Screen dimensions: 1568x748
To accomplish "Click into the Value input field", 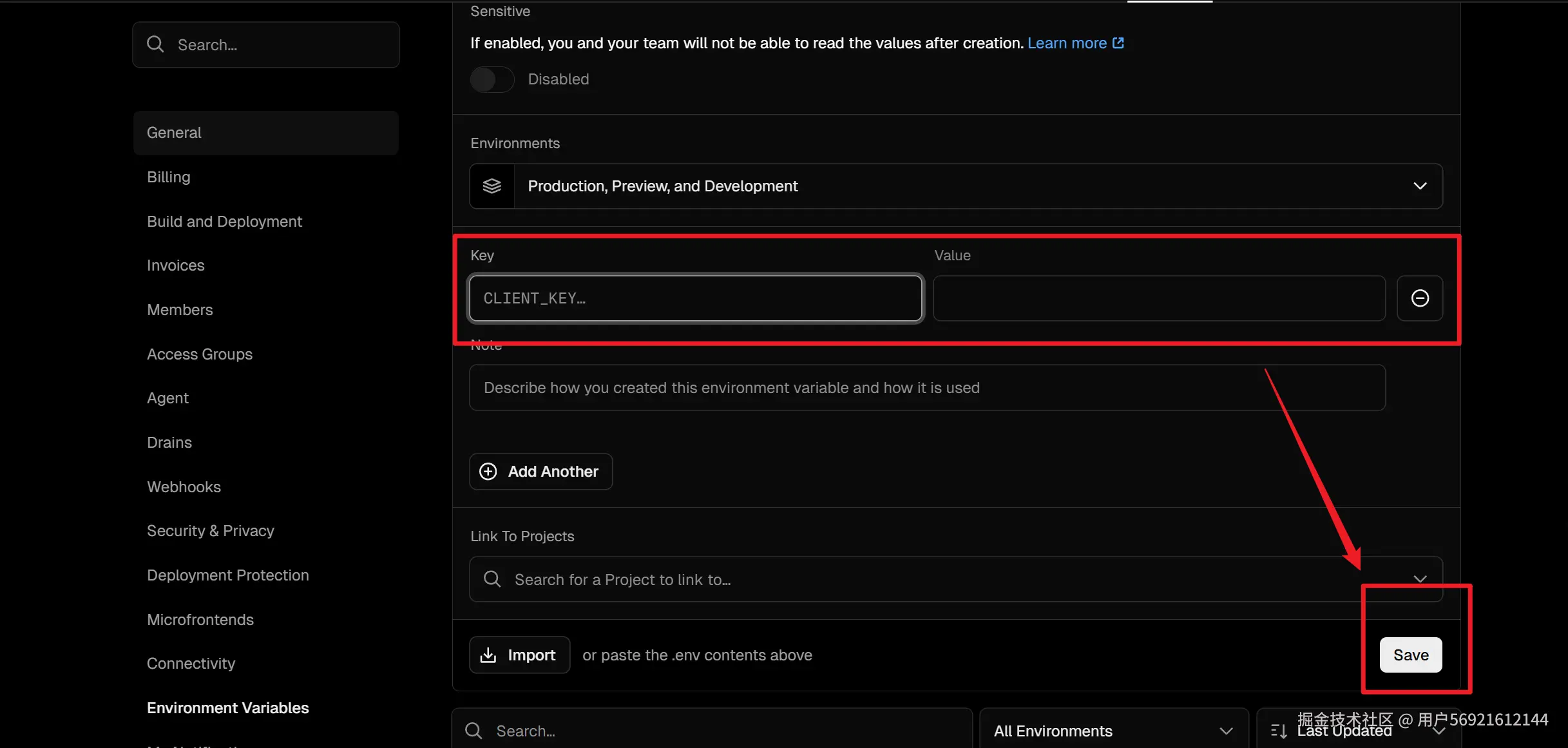I will pos(1159,298).
